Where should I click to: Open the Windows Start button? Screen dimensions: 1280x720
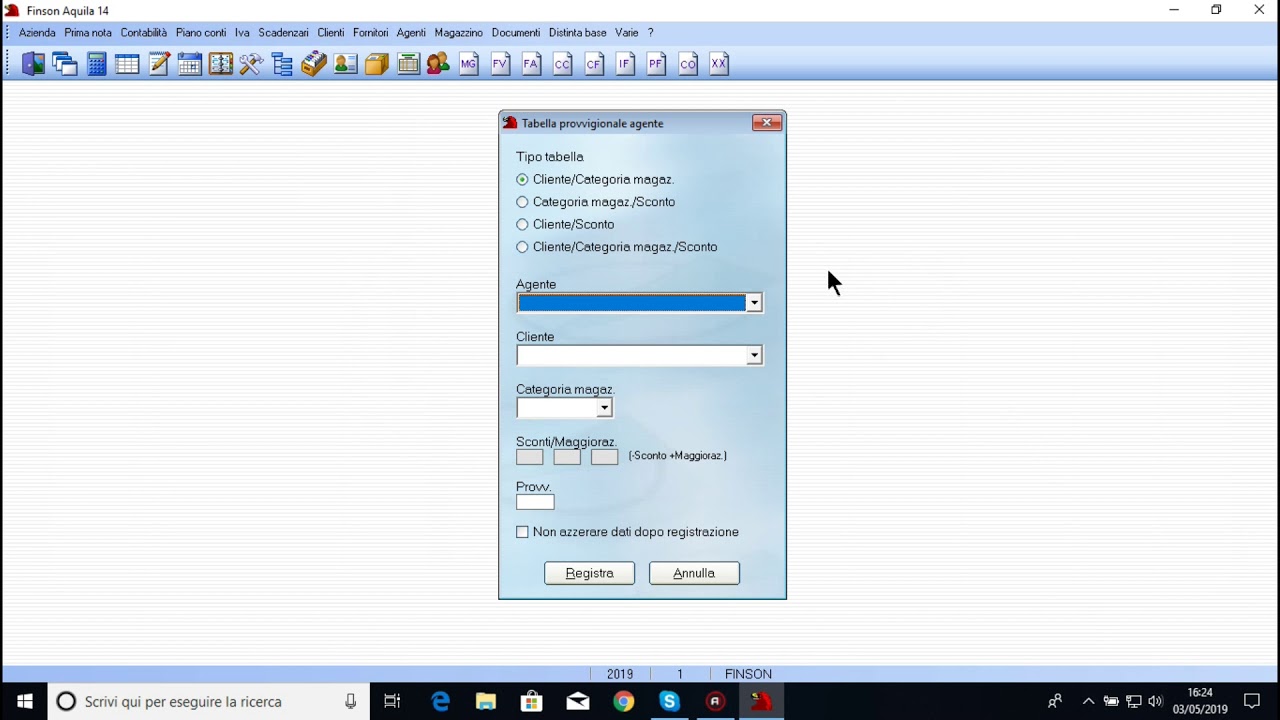[24, 702]
